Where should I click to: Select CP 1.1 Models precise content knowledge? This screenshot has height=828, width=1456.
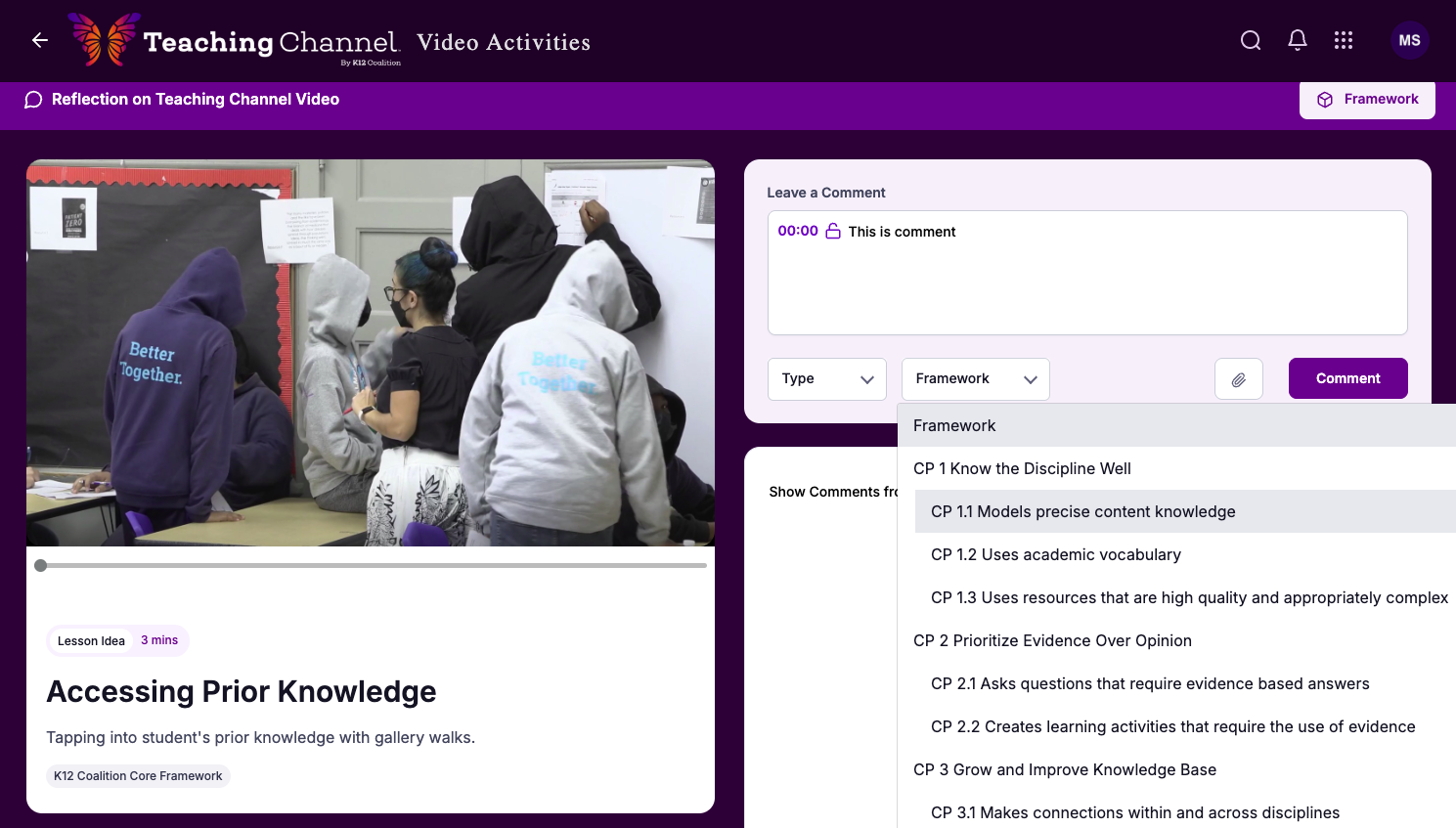(x=1082, y=512)
